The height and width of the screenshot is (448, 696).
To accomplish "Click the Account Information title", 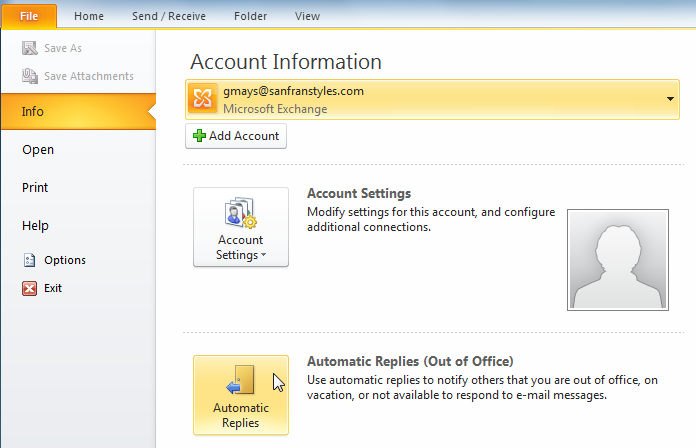I will click(286, 62).
